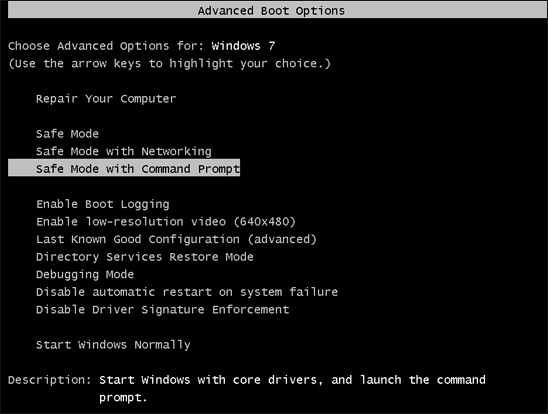Choose Enable Boot Logging
Screen dimensions: 548x414
(x=103, y=204)
